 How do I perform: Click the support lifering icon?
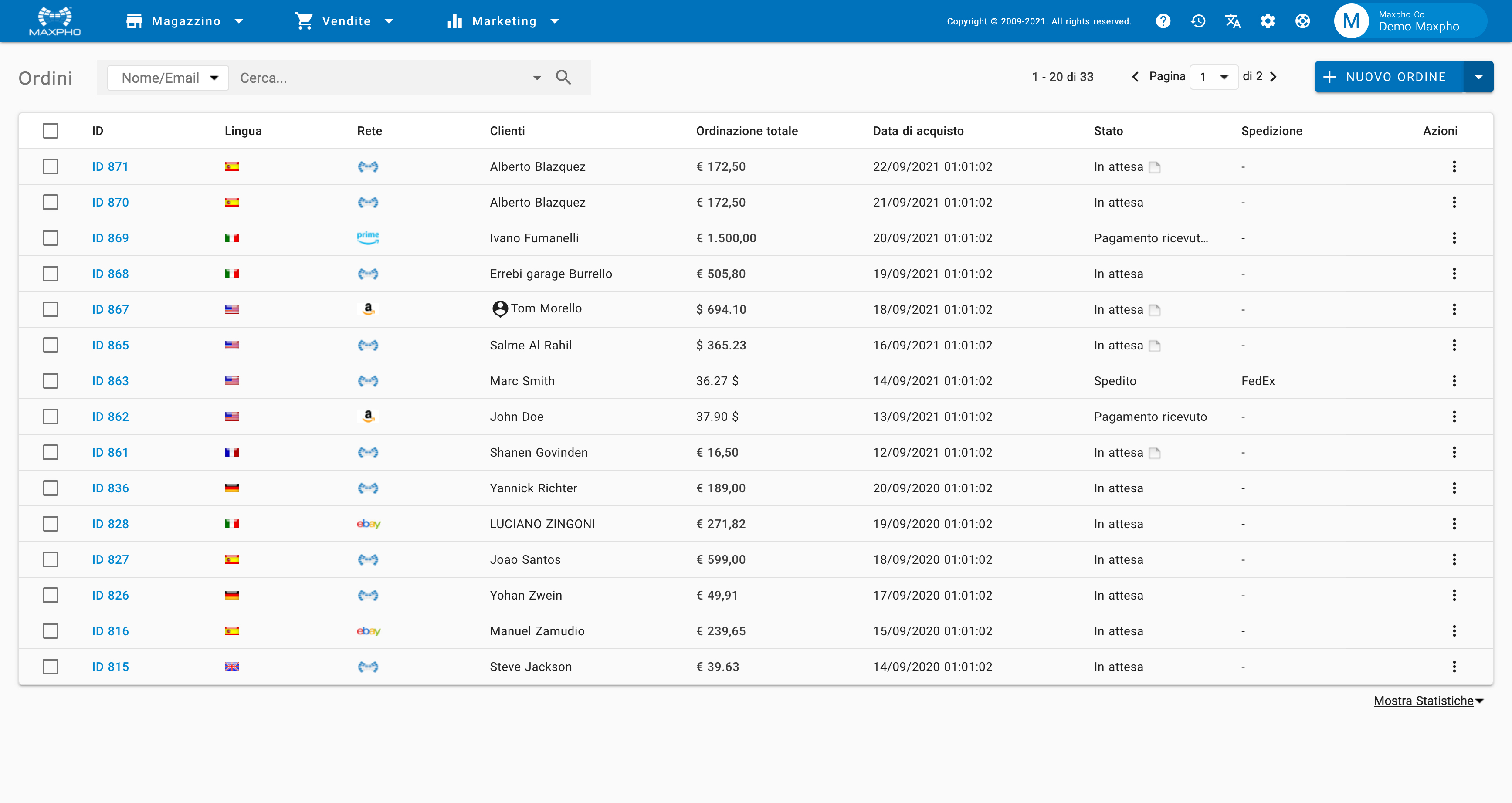tap(1303, 20)
